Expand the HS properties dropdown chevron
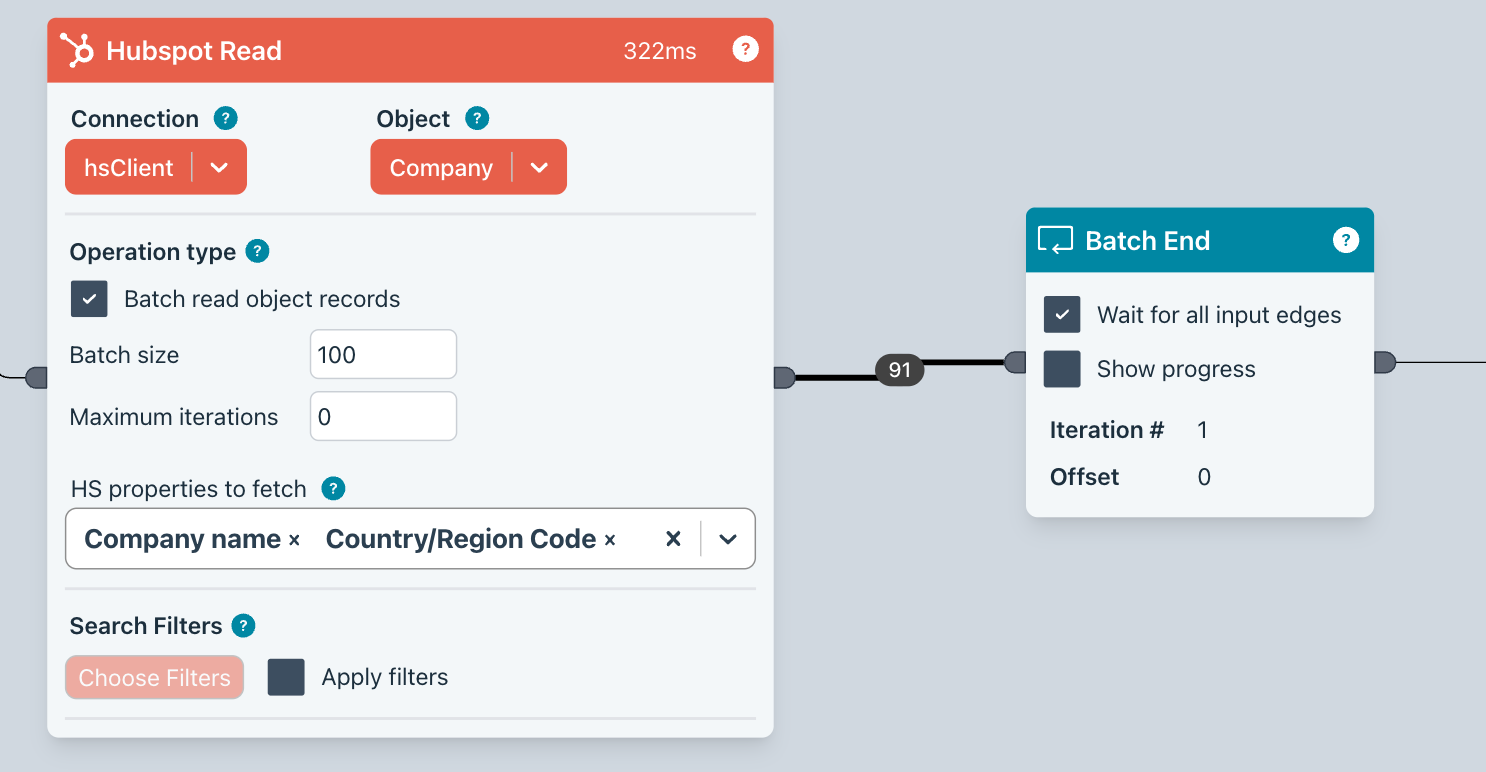This screenshot has width=1486, height=772. point(728,539)
